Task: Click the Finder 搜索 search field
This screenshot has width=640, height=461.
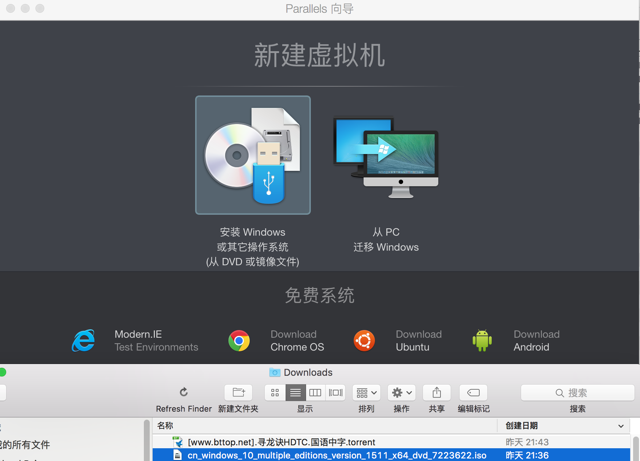Action: (578, 392)
